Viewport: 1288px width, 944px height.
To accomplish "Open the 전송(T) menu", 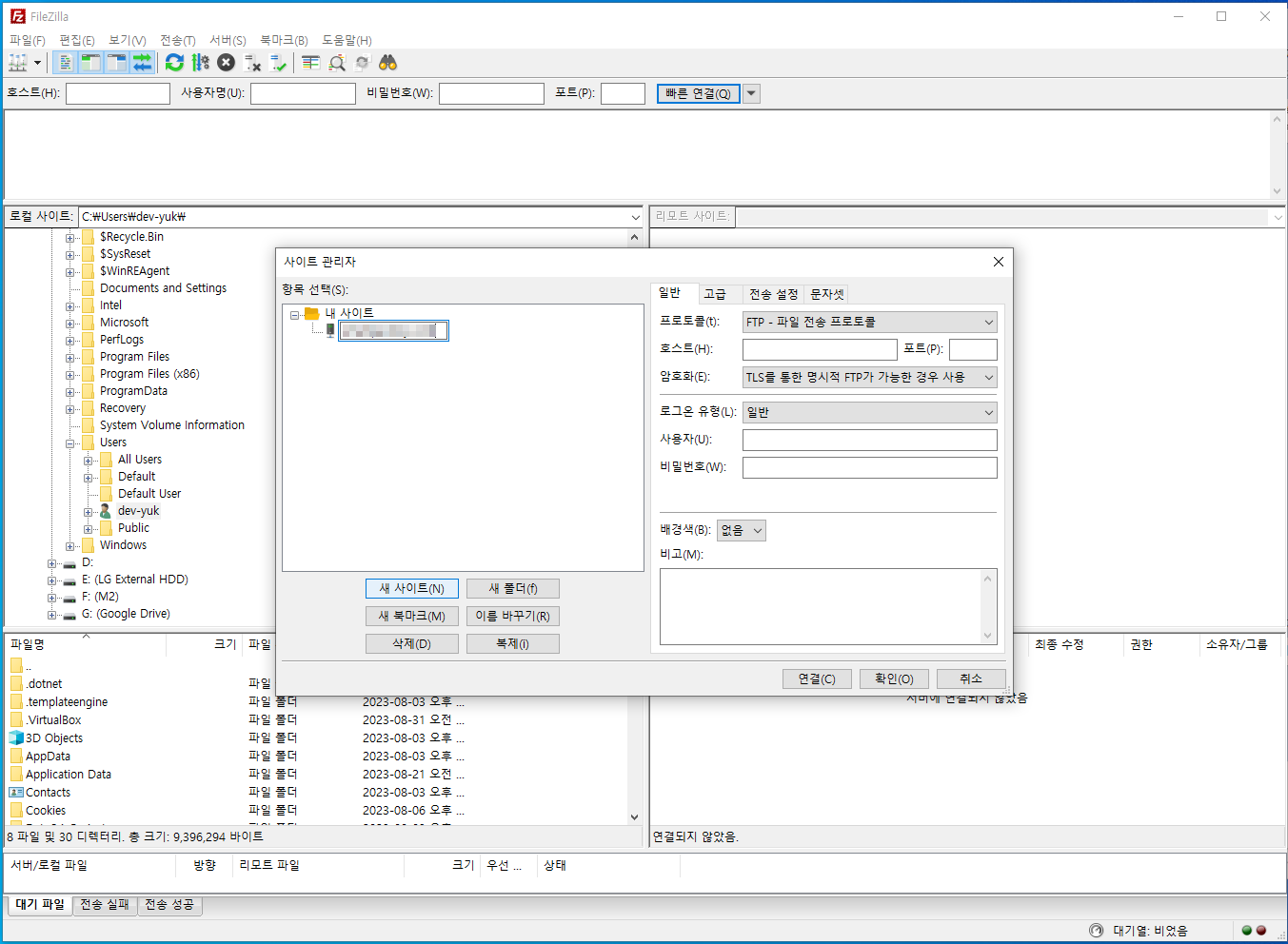I will coord(178,40).
